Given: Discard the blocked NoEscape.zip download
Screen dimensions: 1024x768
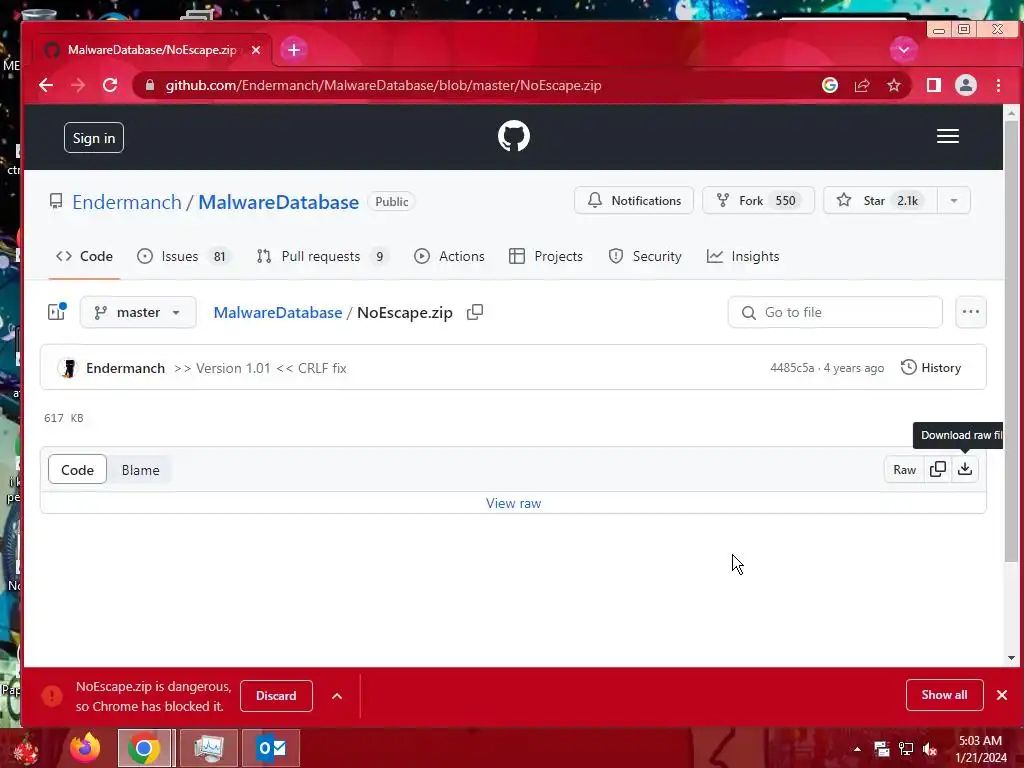Looking at the screenshot, I should coord(276,696).
